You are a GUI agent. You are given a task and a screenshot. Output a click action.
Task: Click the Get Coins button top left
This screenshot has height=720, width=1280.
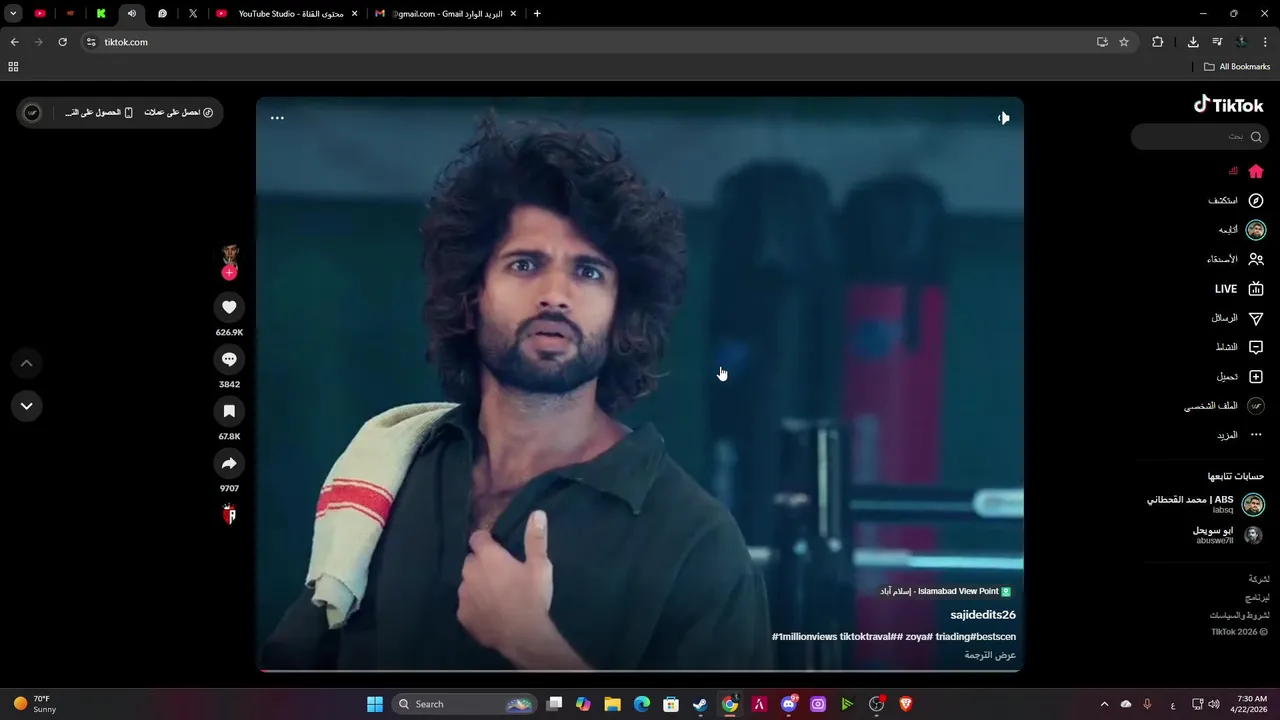click(x=179, y=112)
